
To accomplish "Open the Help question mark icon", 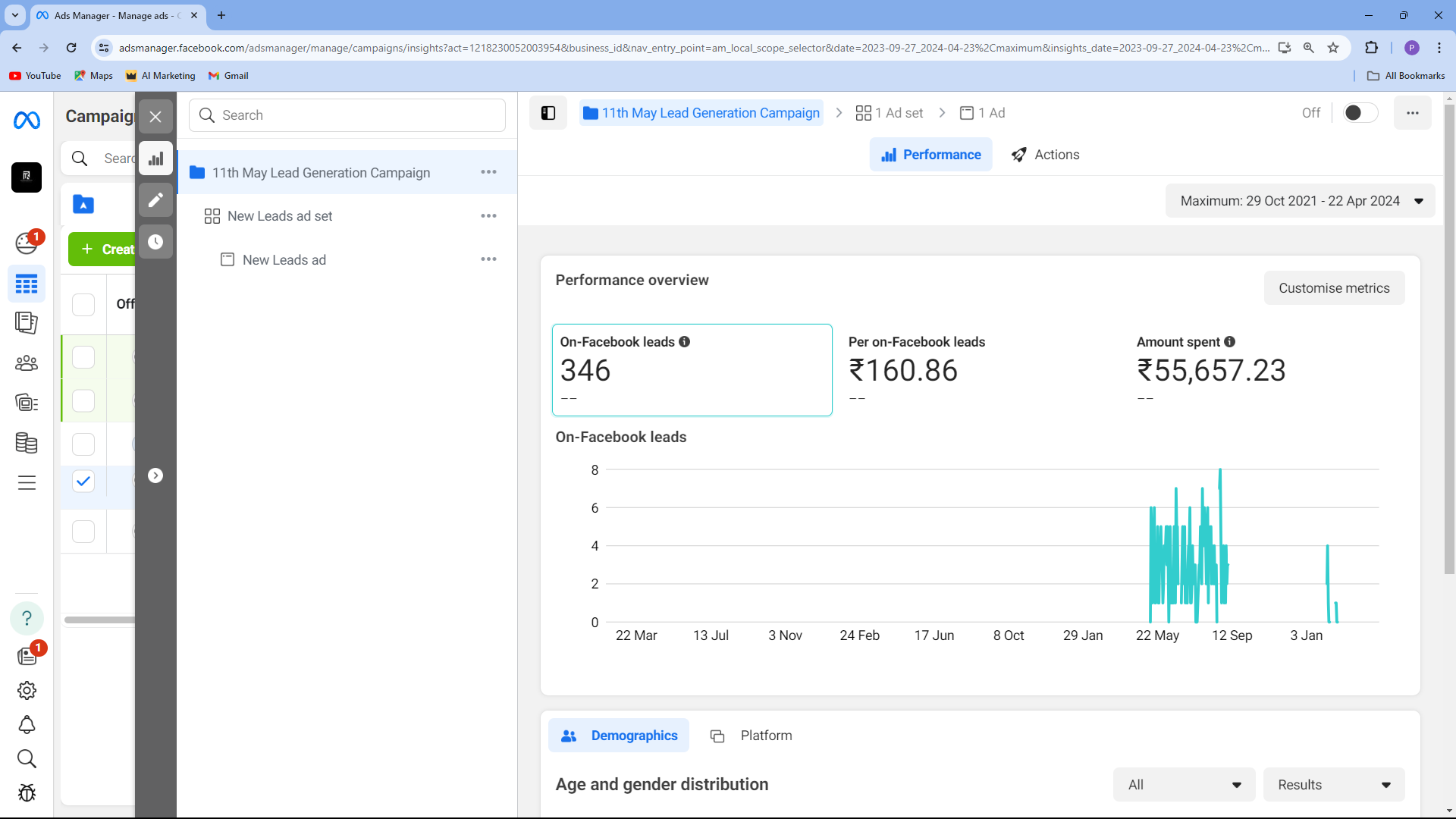I will (27, 618).
